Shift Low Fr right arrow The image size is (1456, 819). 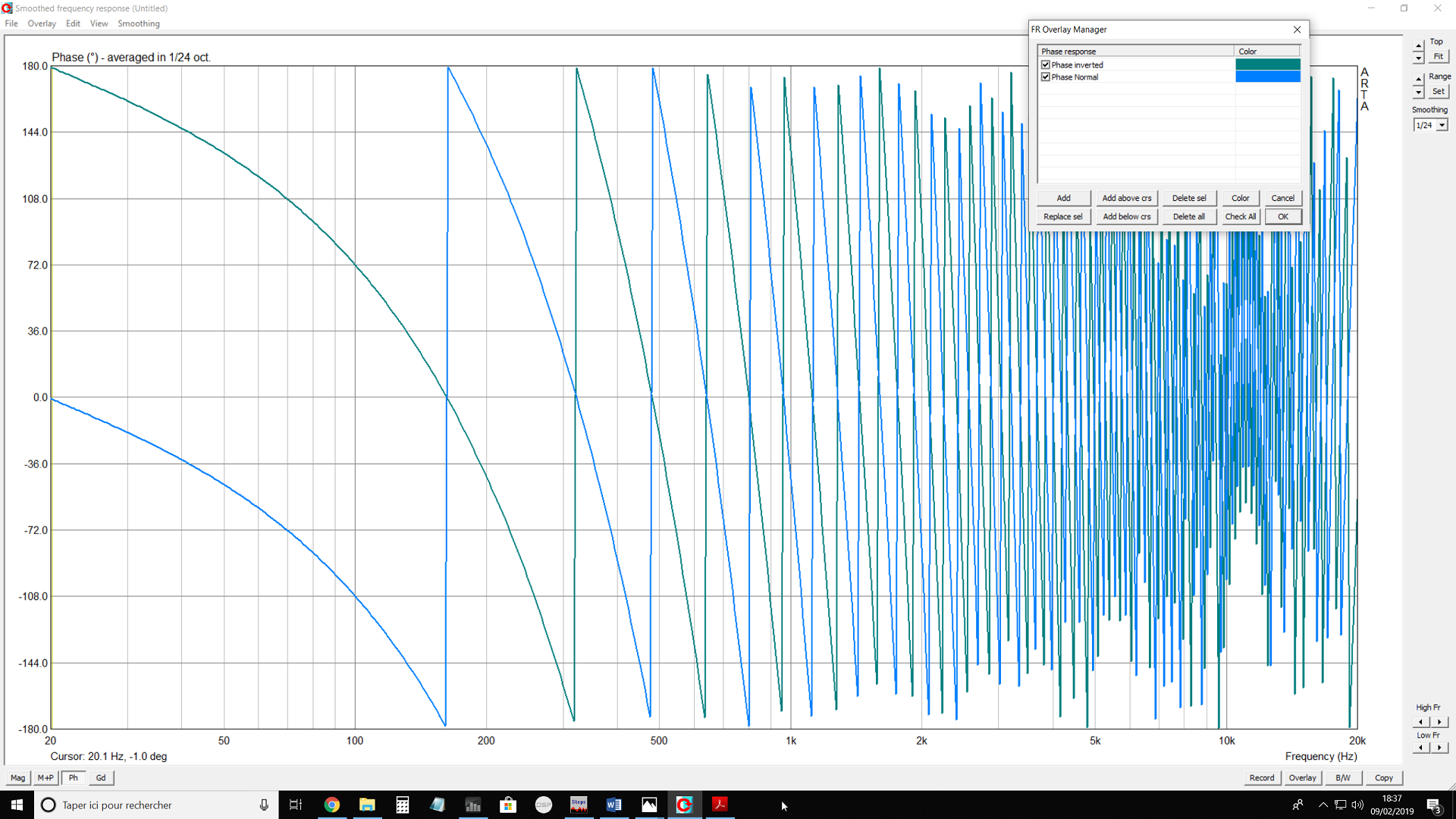point(1439,748)
